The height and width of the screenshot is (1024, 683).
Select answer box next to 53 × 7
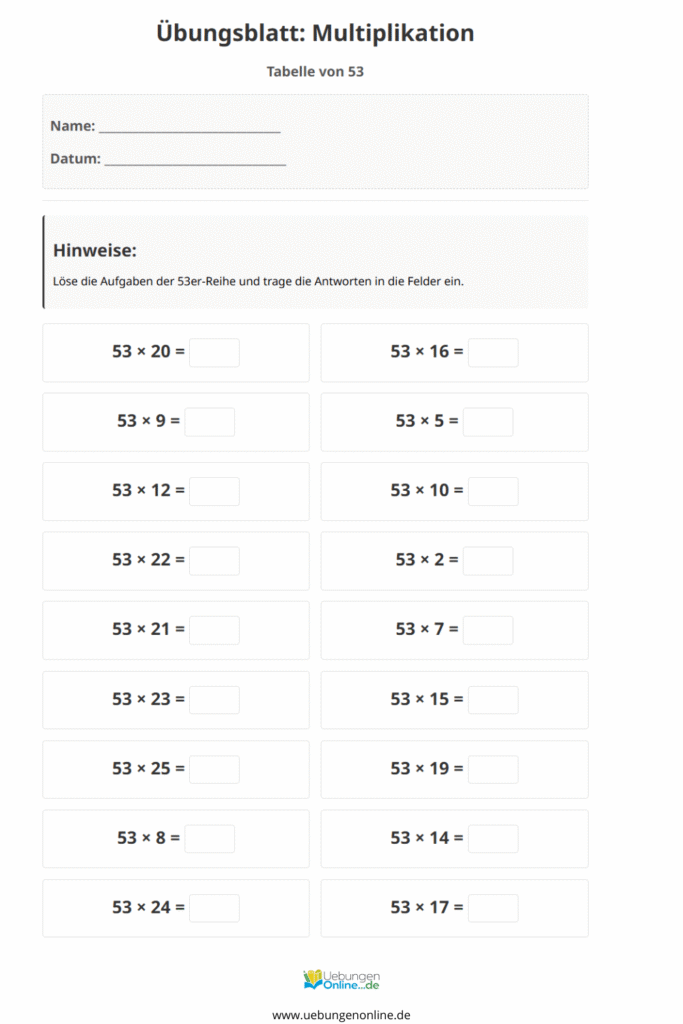(x=488, y=630)
